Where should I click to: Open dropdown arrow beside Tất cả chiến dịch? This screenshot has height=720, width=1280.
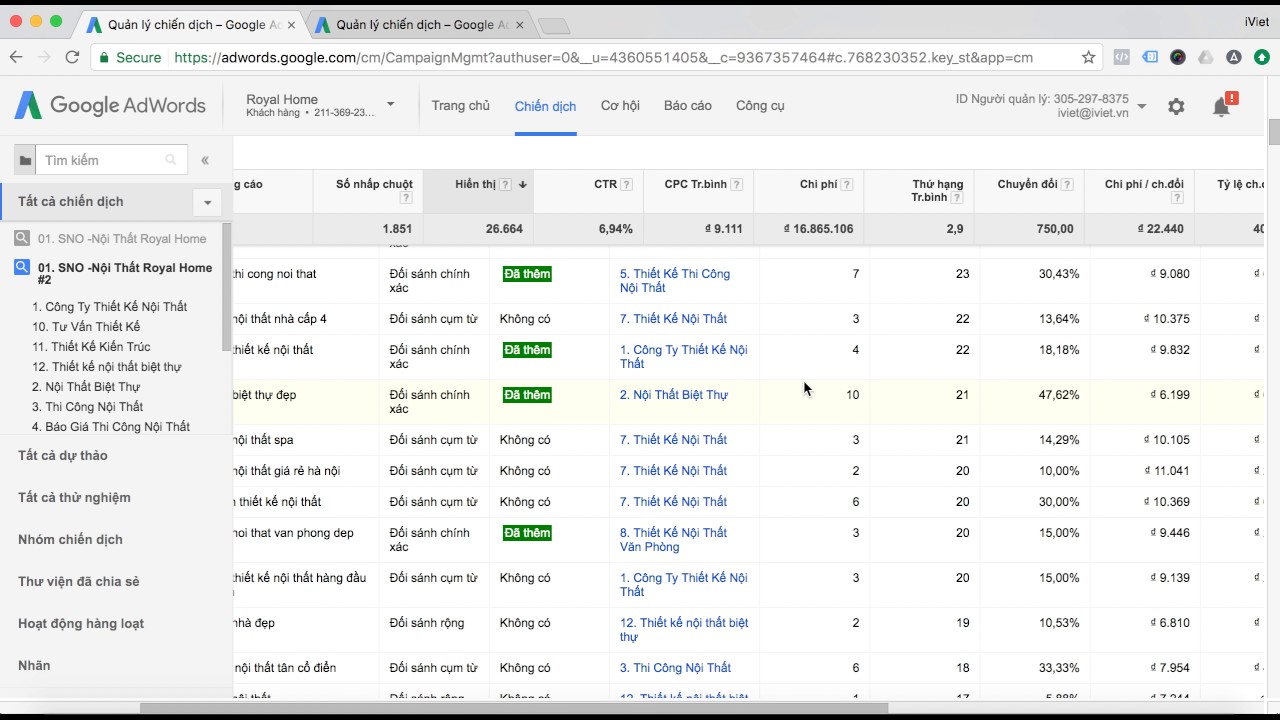pos(207,202)
